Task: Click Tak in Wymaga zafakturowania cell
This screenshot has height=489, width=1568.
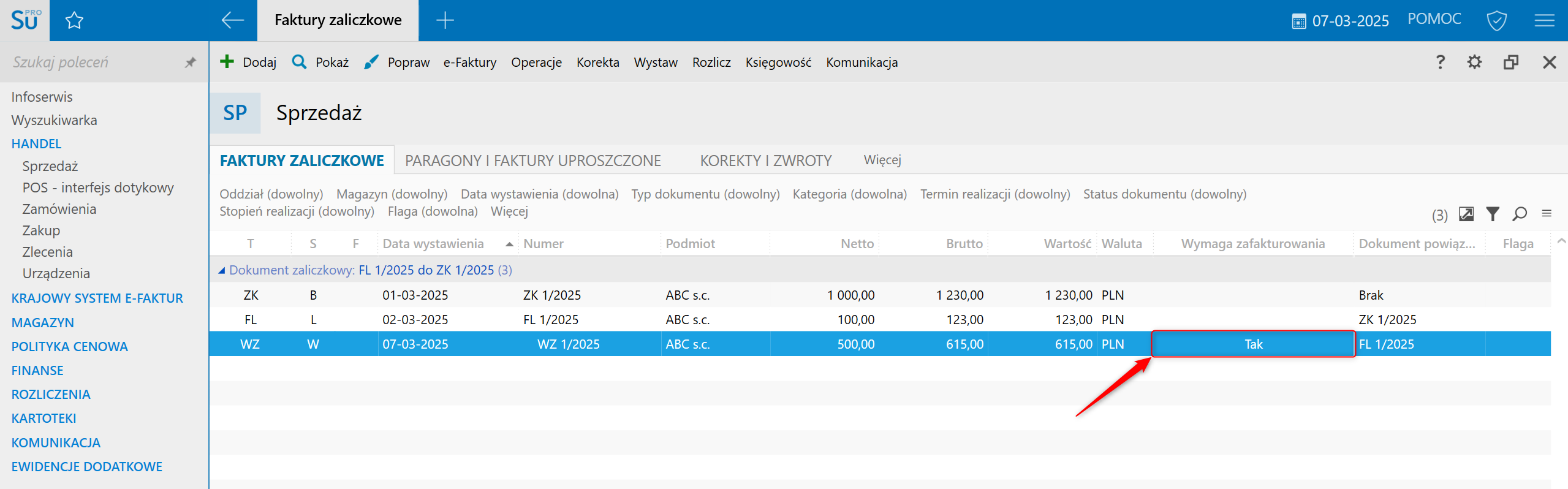Action: tap(1254, 344)
